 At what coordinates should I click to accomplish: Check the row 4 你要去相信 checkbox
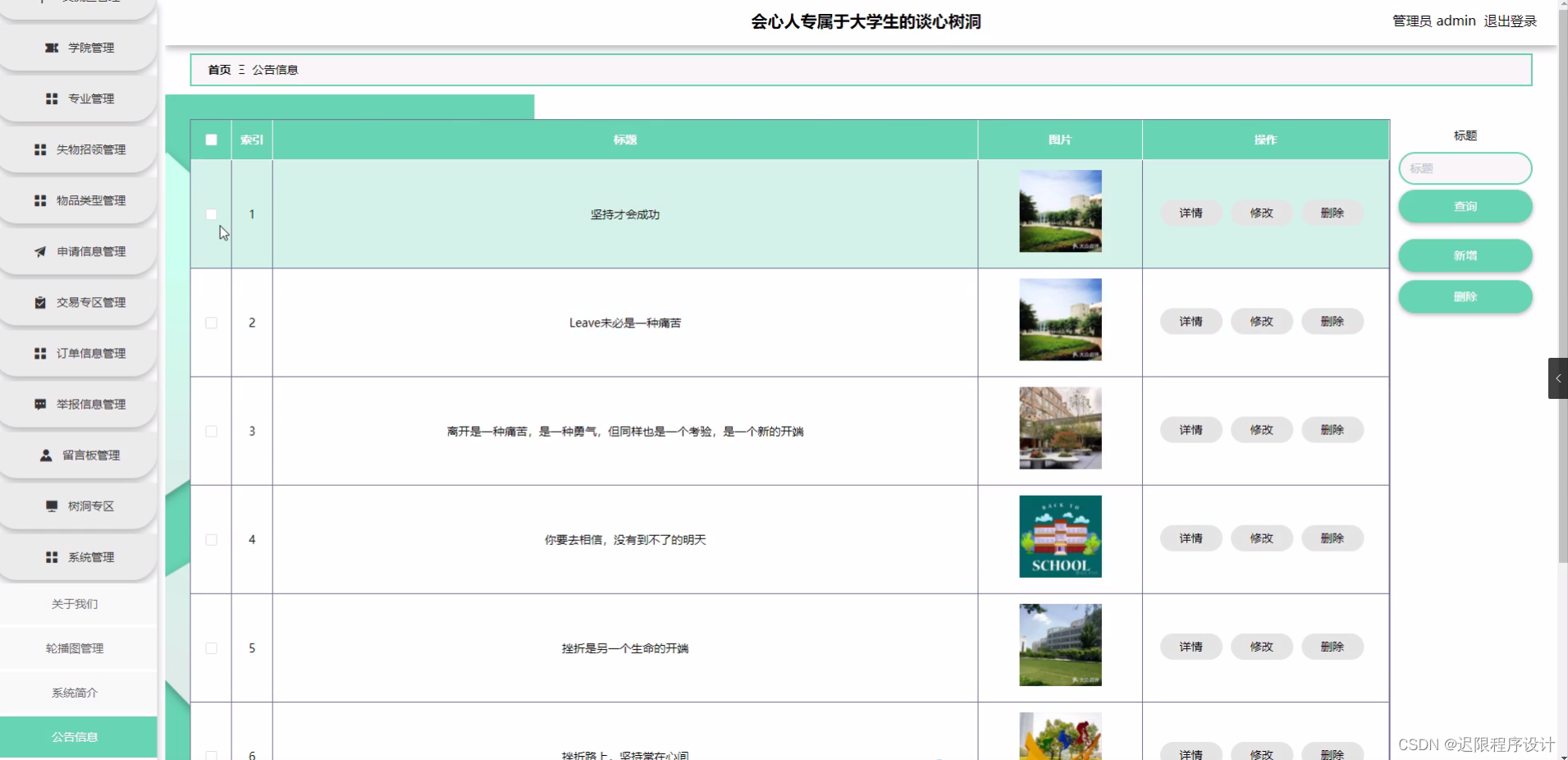(211, 539)
